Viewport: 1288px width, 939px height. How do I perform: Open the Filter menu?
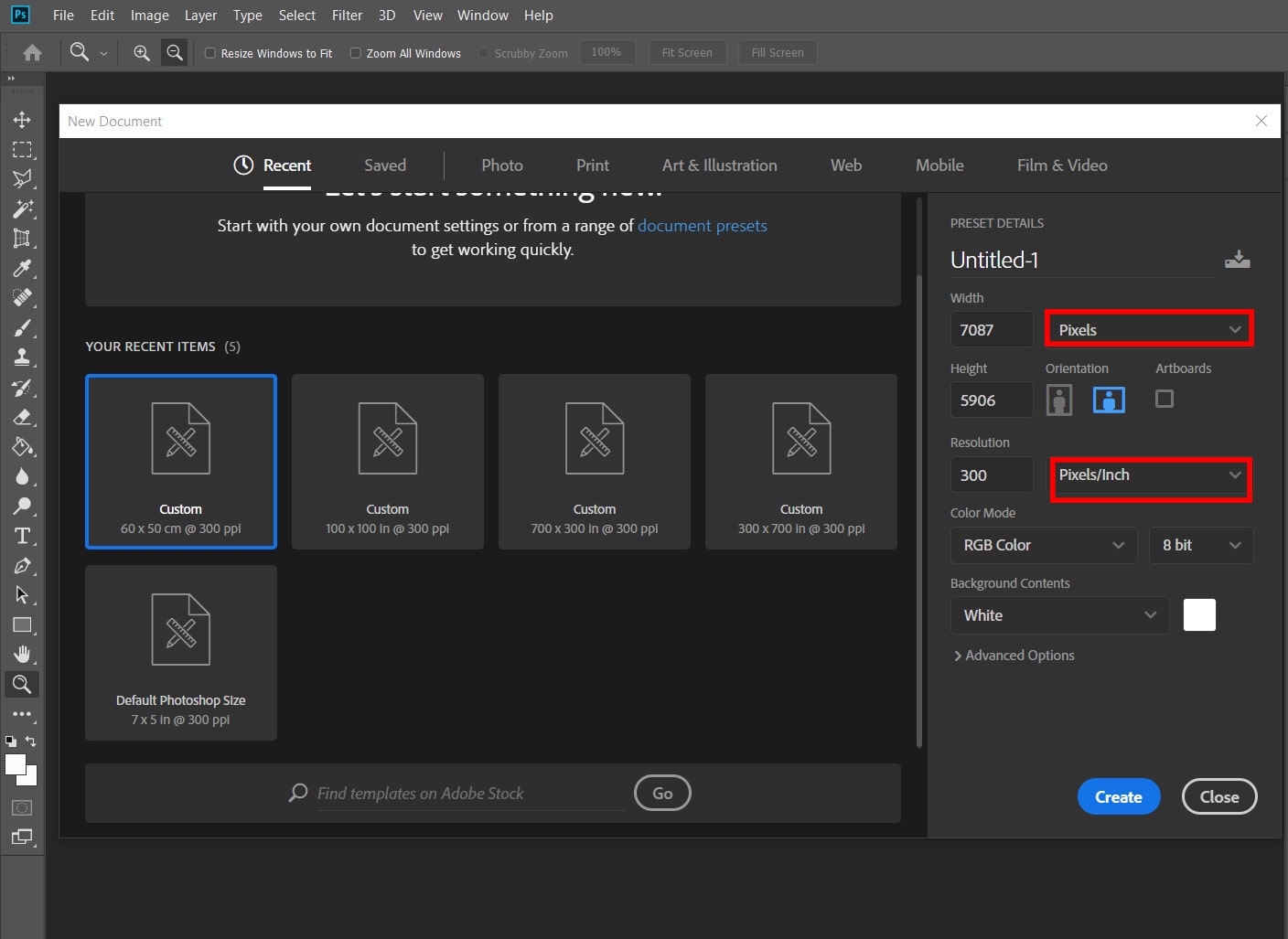coord(348,16)
